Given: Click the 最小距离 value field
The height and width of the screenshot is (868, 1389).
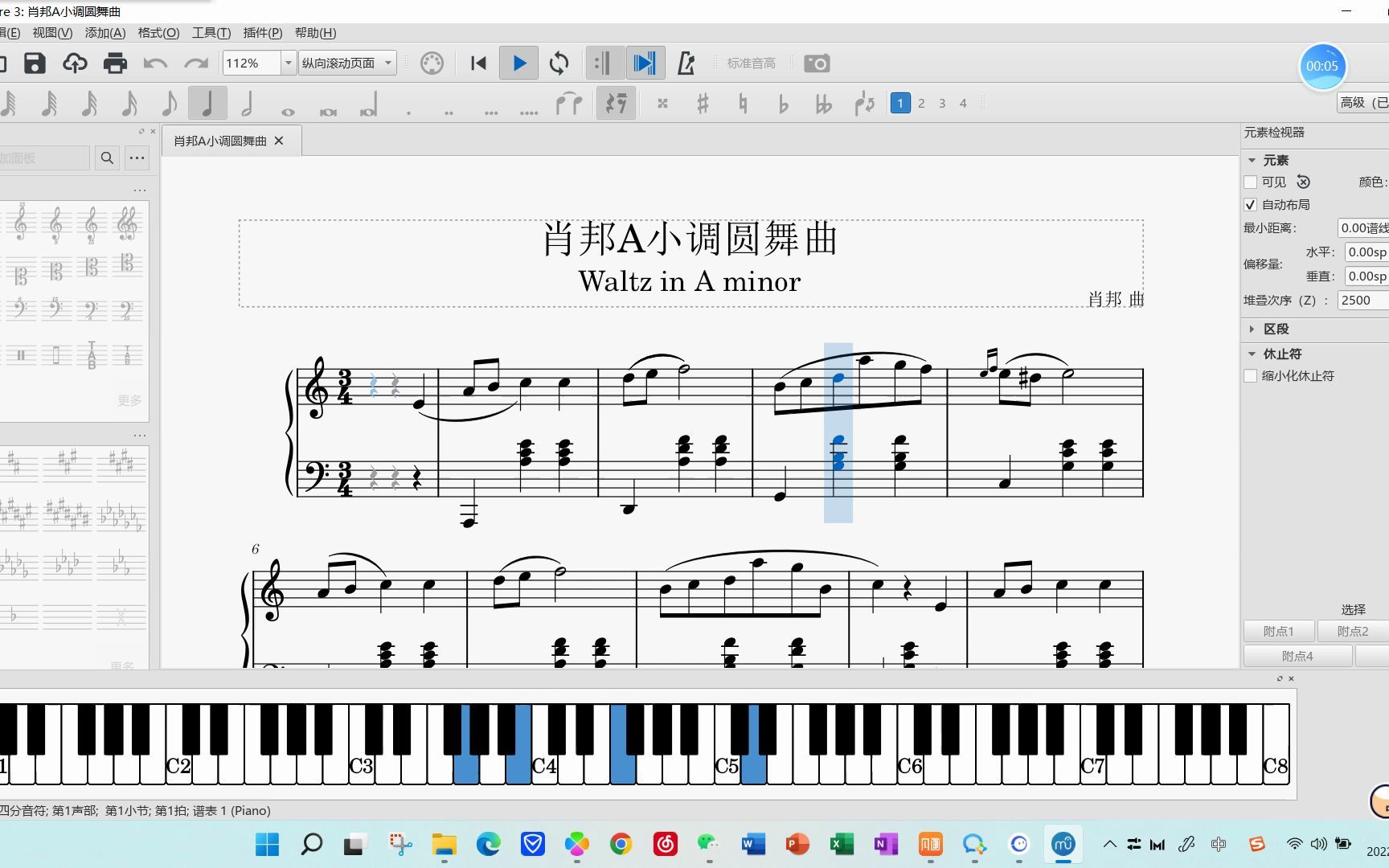Looking at the screenshot, I should point(1363,228).
